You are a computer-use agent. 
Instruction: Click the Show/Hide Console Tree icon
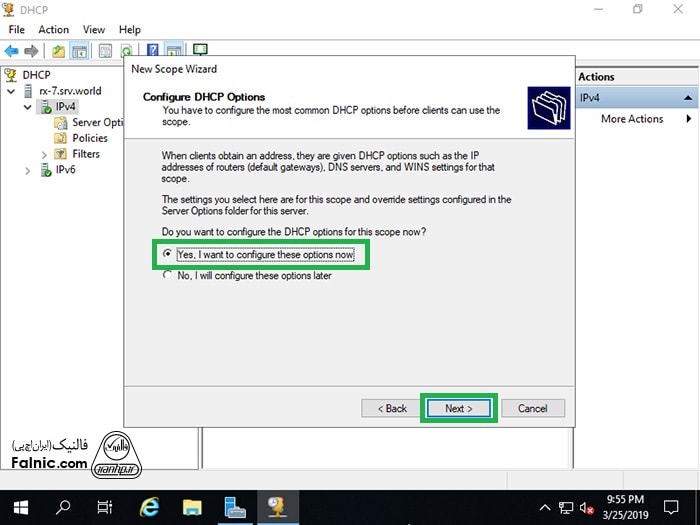[x=79, y=50]
